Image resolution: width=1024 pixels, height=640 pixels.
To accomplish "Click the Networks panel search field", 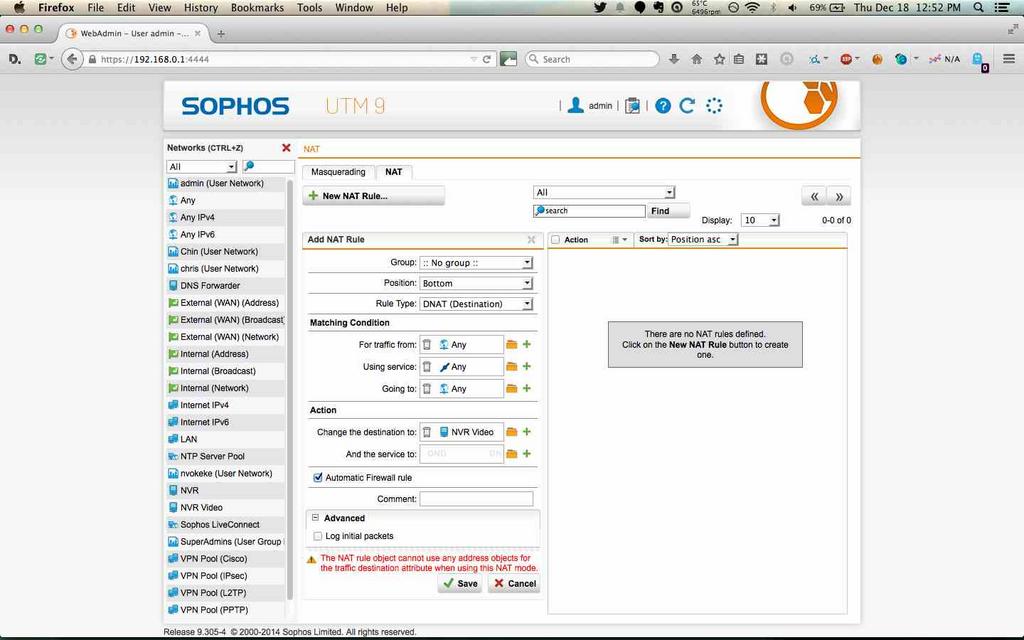I will tap(268, 167).
